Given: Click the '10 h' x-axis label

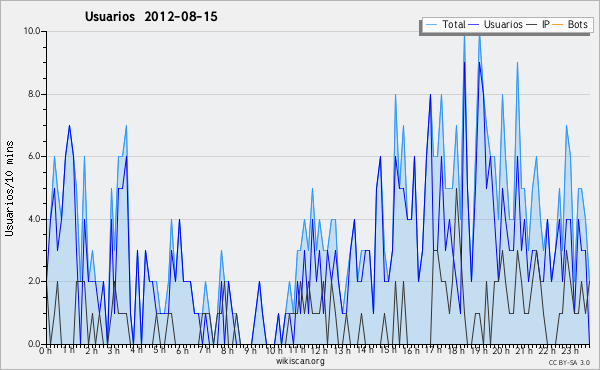Looking at the screenshot, I should pos(274,350).
